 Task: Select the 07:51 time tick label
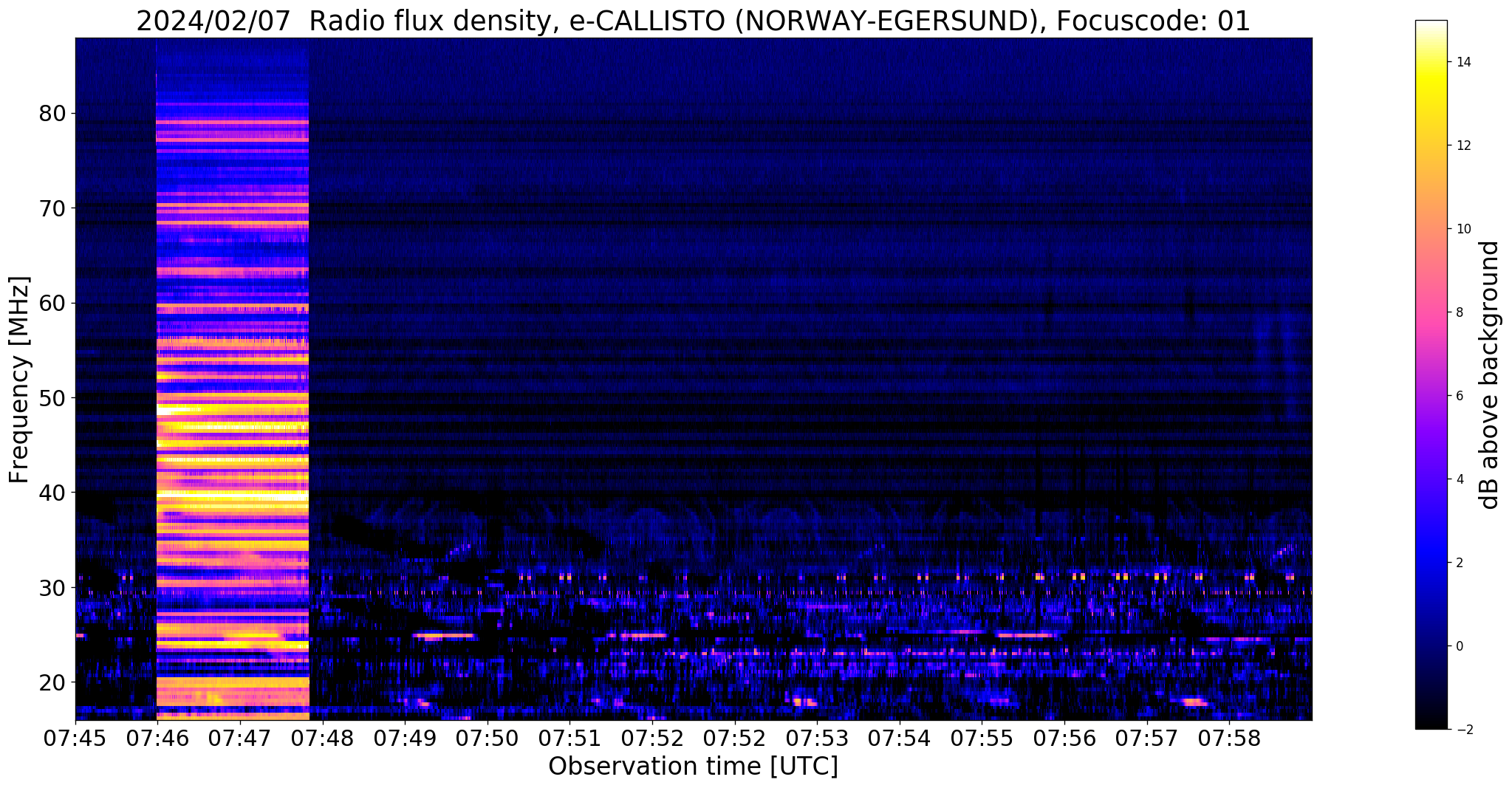570,737
